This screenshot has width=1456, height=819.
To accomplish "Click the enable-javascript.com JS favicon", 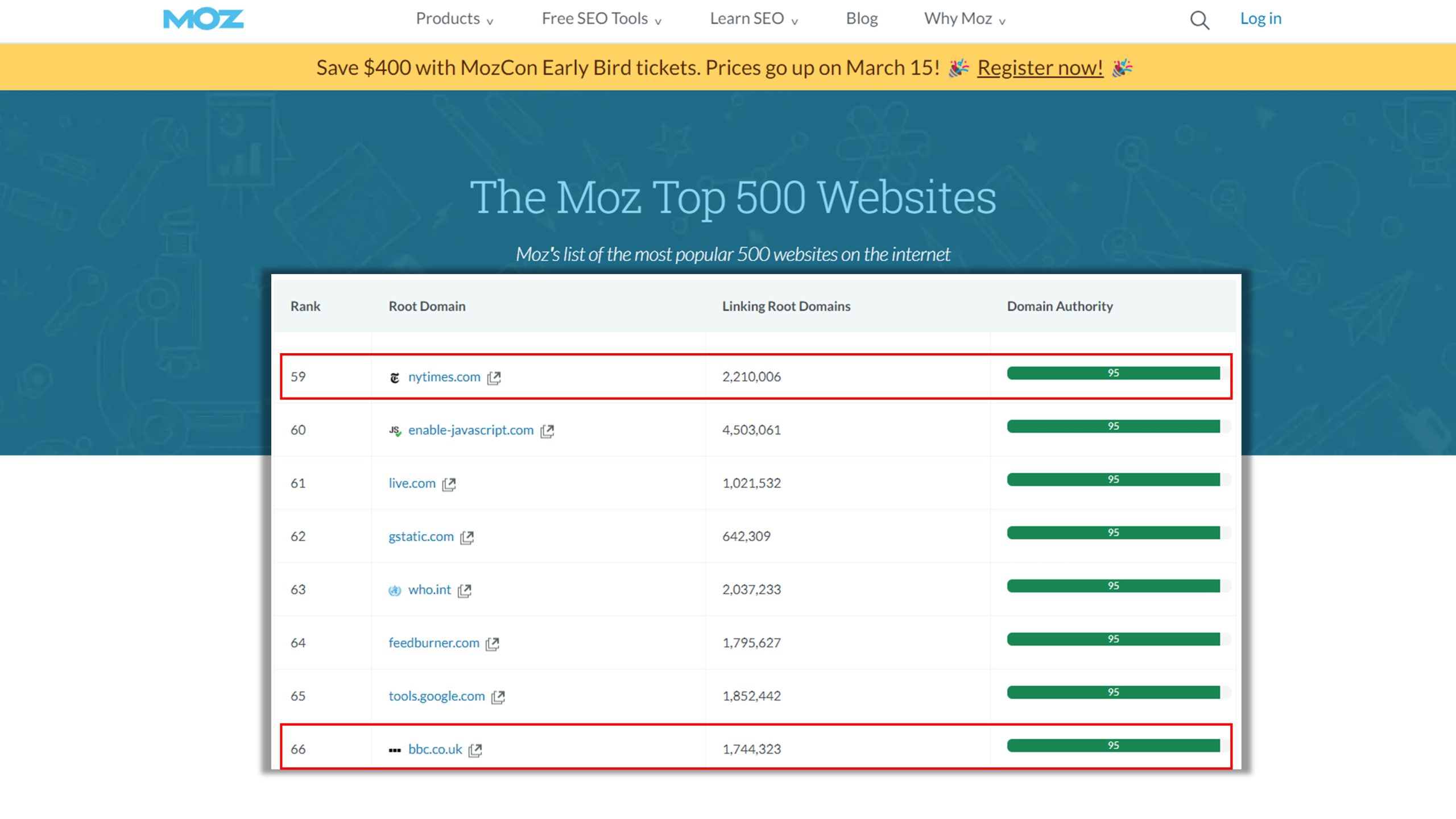I will coord(395,431).
